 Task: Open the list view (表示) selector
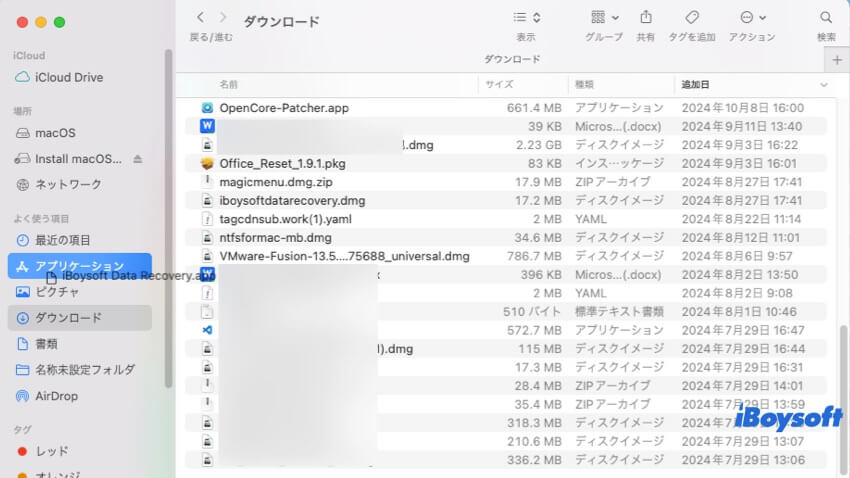tap(526, 17)
